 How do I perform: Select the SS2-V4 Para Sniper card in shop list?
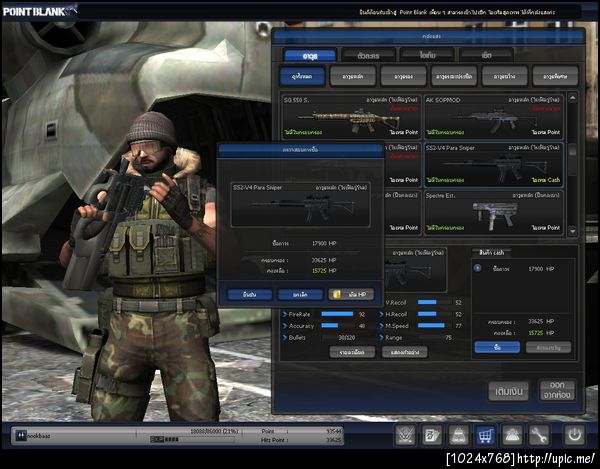(x=493, y=164)
